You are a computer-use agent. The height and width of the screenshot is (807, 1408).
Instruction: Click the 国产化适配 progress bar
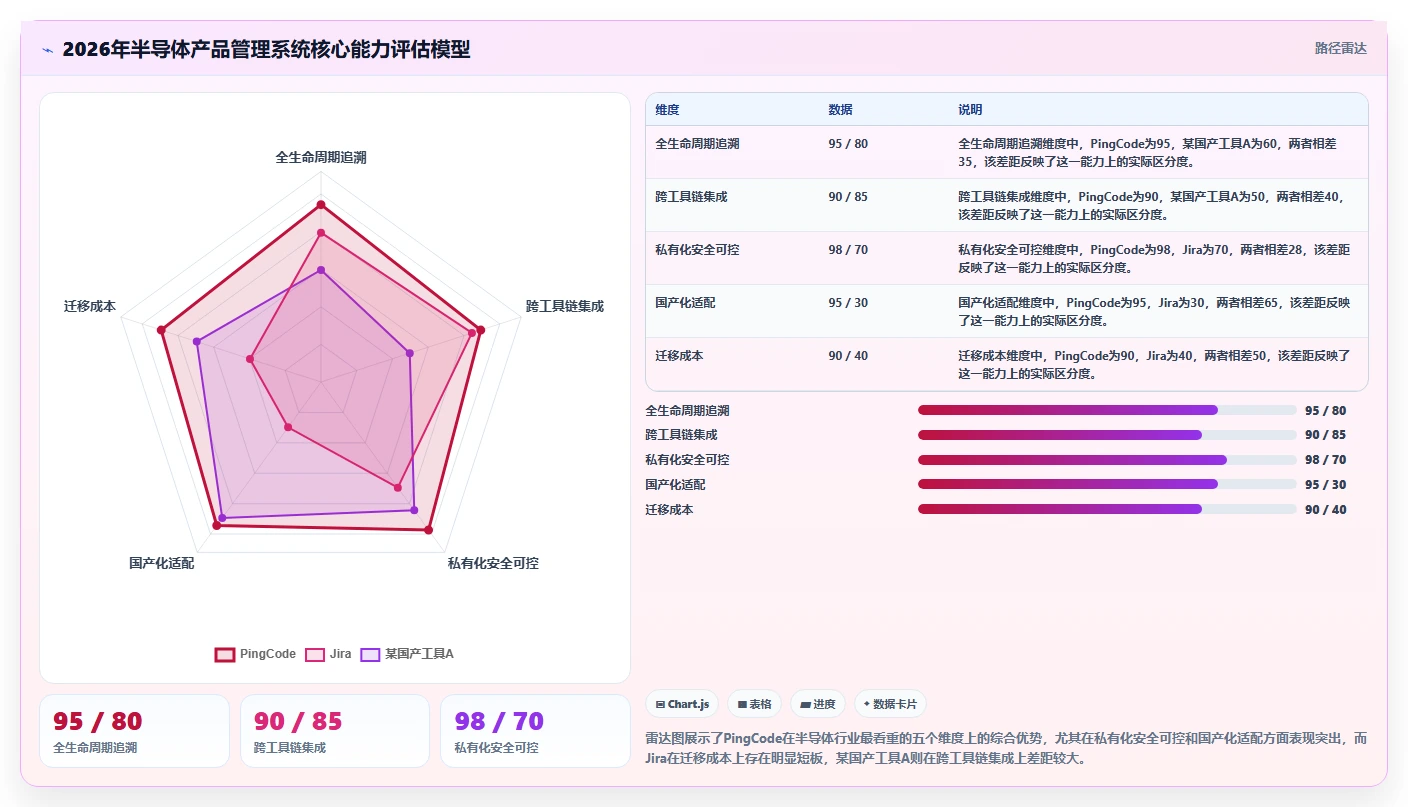(1107, 484)
